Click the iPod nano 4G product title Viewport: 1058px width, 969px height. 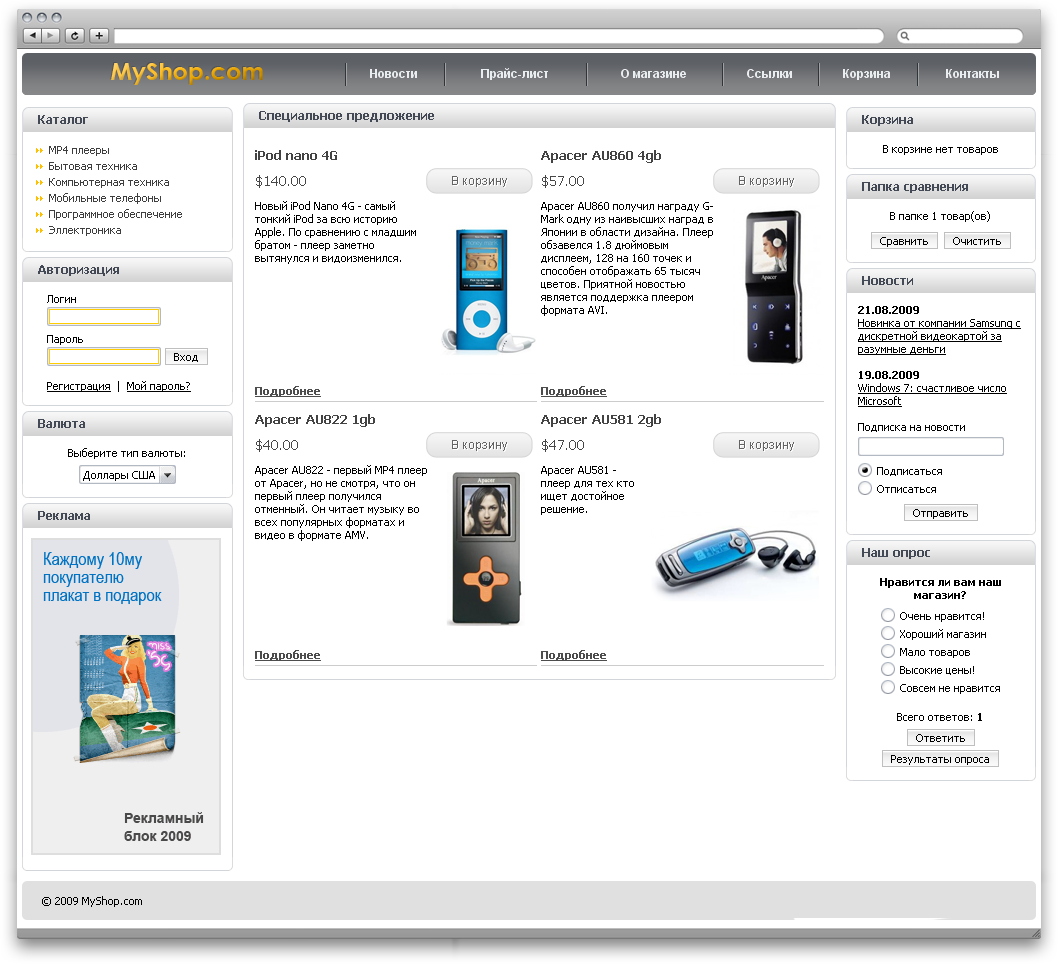pyautogui.click(x=296, y=156)
